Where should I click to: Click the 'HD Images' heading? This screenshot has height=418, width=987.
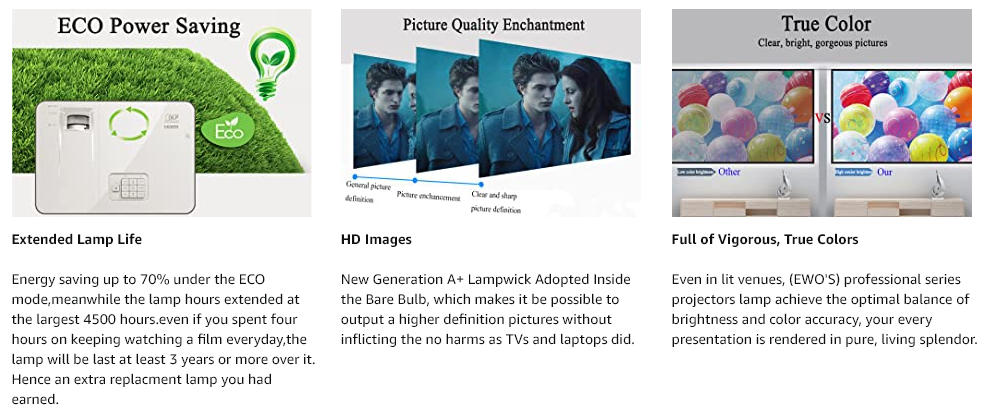tap(376, 239)
